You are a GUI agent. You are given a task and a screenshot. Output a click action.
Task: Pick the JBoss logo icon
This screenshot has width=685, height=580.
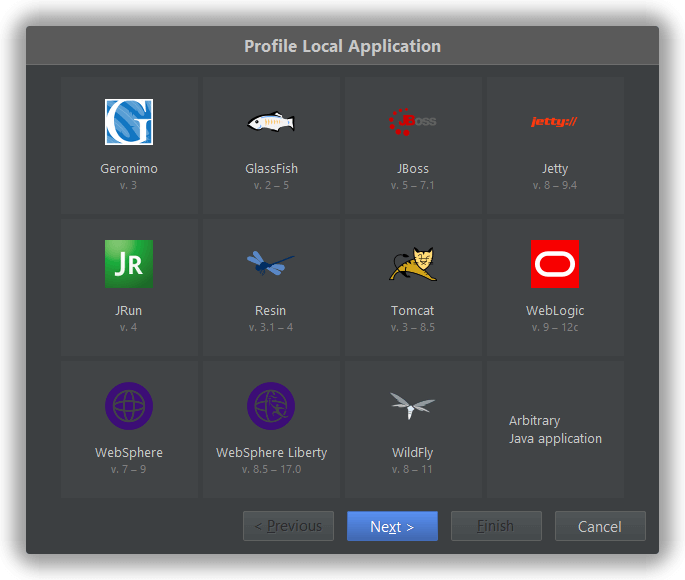click(x=412, y=122)
